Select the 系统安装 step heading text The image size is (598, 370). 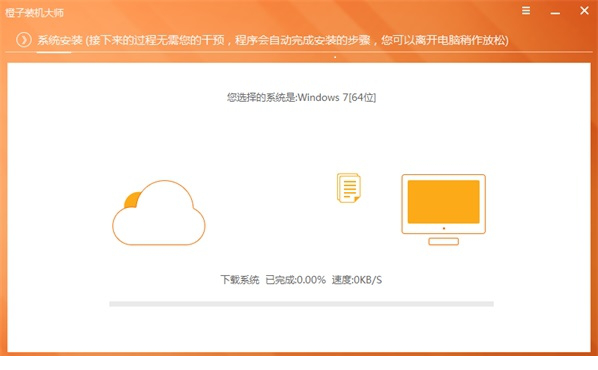click(x=59, y=40)
